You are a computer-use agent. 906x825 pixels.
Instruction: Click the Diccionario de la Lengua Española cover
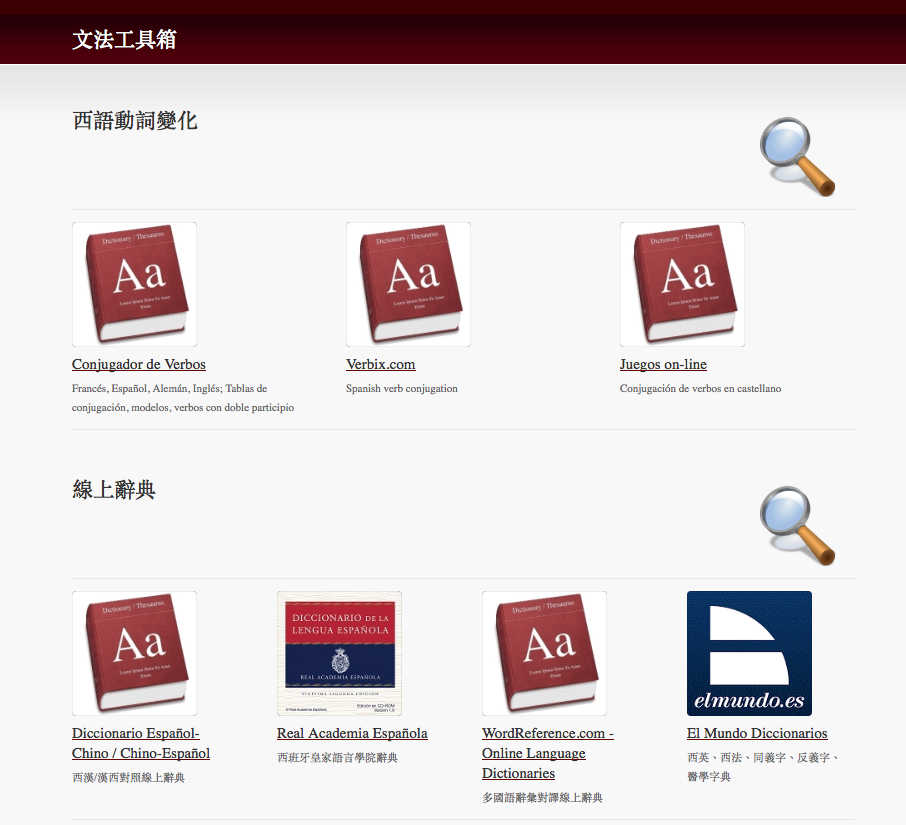339,653
